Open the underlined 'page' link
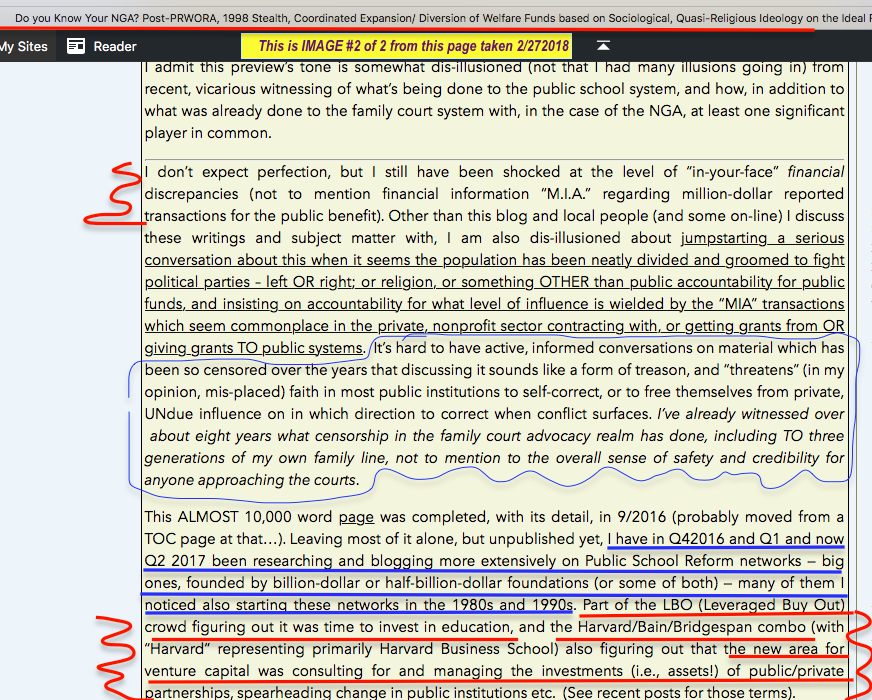The height and width of the screenshot is (700, 872). [x=356, y=517]
